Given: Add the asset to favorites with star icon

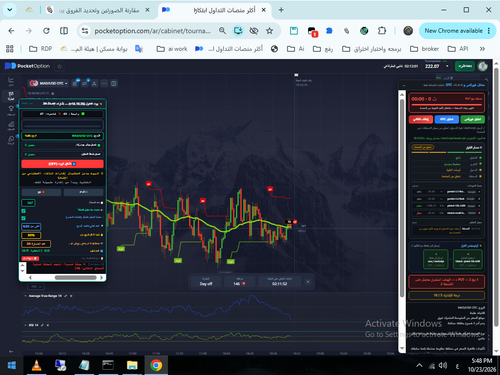Looking at the screenshot, I should tap(59, 66).
